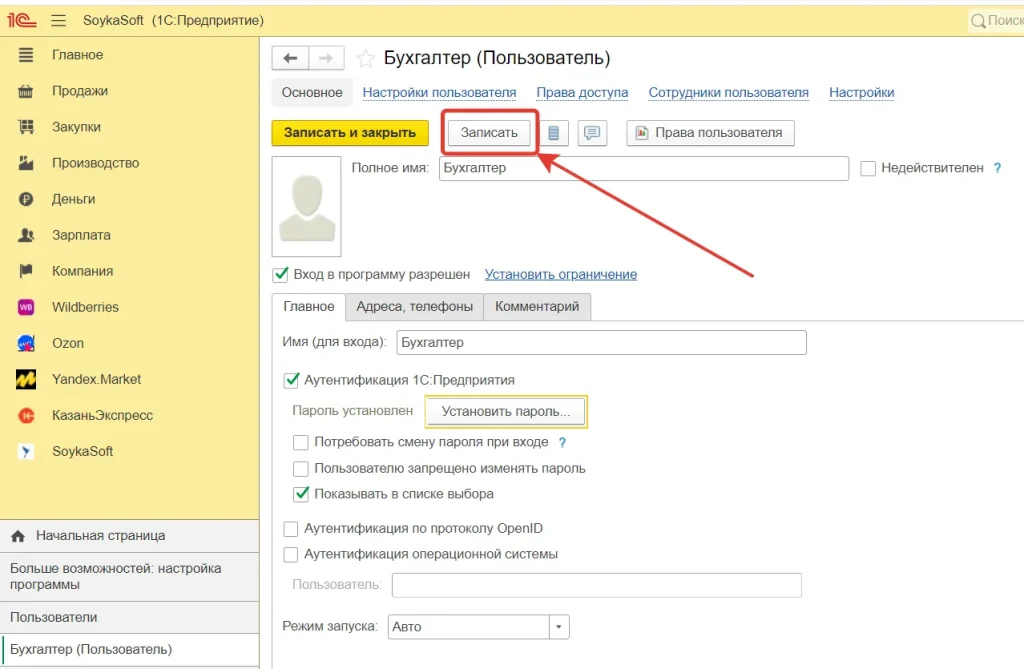1024x669 pixels.
Task: Enable Потребовать смену пароля при входе
Action: point(301,442)
